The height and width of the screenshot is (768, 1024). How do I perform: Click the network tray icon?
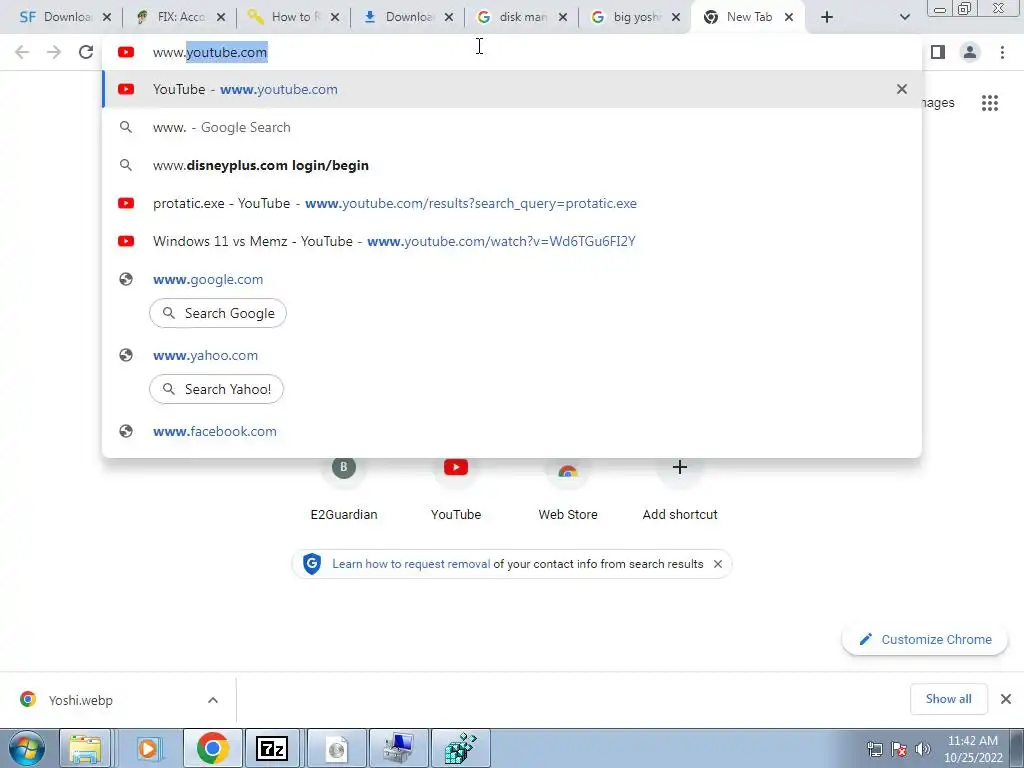pos(874,749)
